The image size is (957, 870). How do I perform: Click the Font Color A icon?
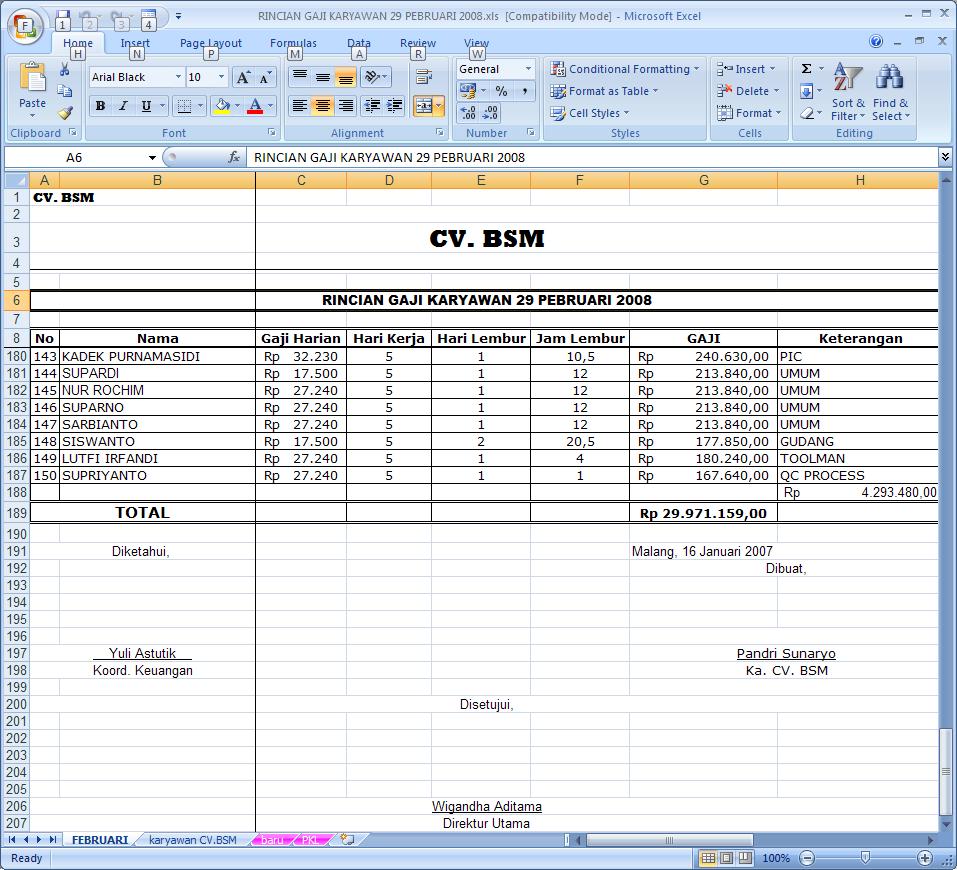click(255, 106)
